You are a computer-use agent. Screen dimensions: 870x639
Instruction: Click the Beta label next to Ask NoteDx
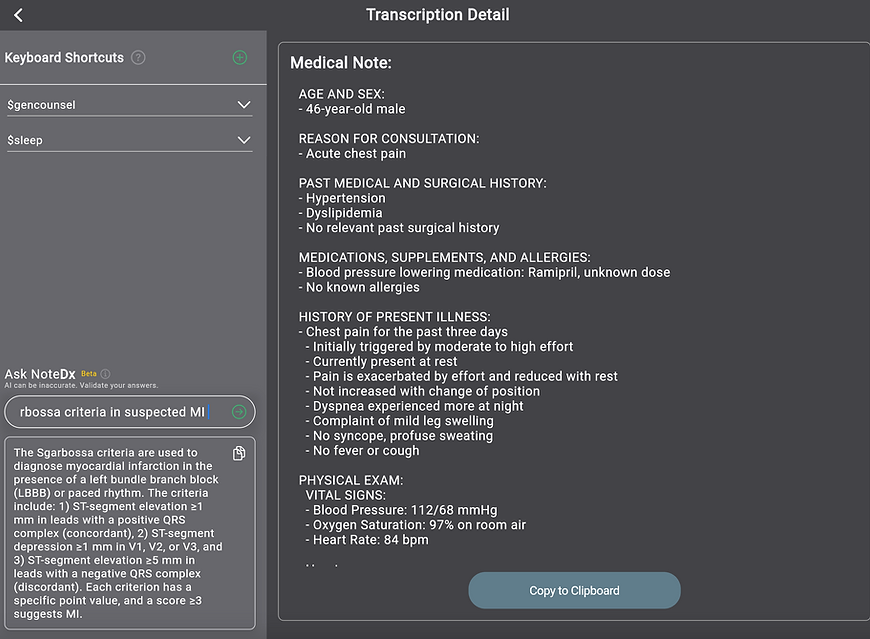point(88,372)
